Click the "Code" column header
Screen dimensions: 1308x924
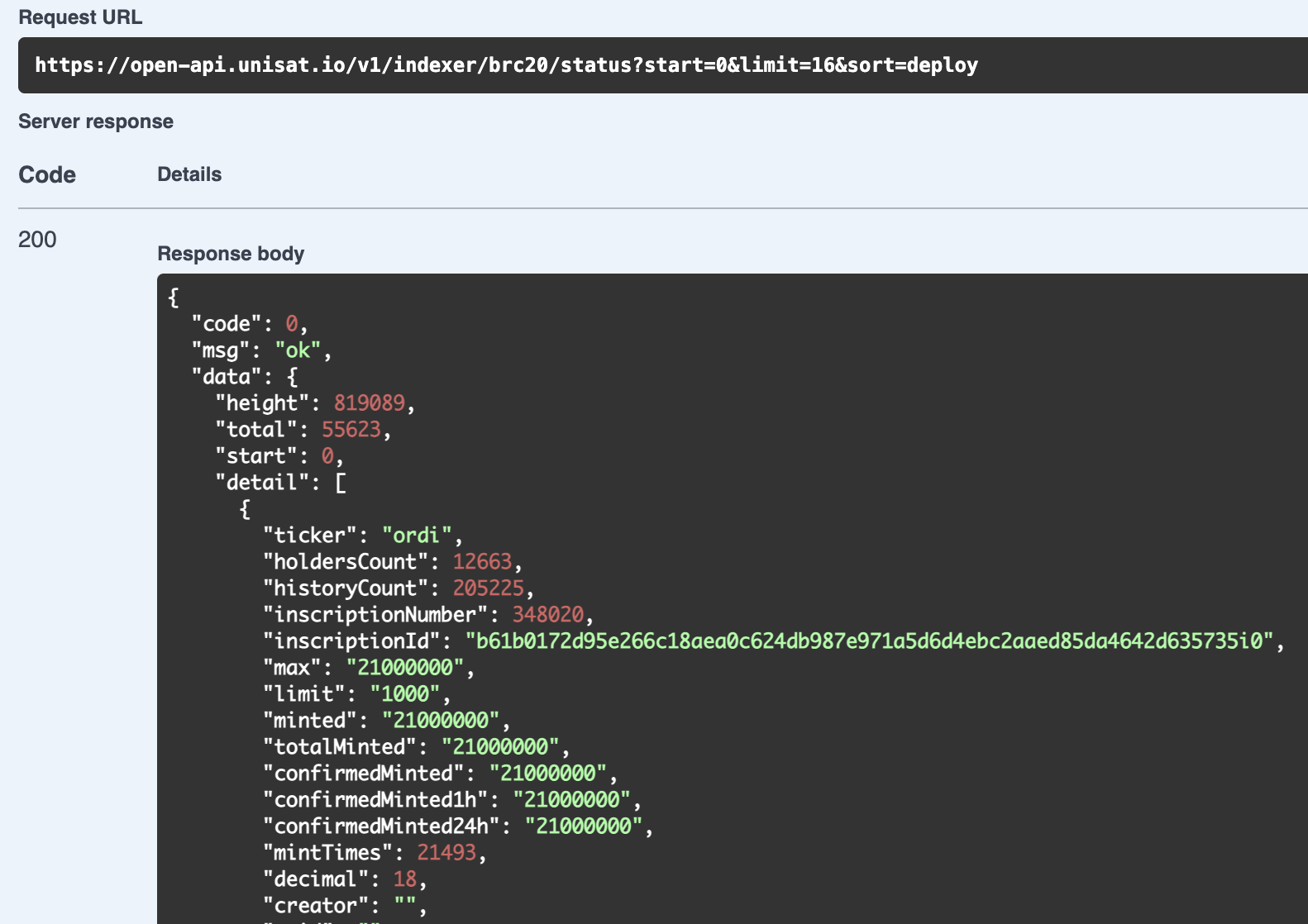(47, 175)
